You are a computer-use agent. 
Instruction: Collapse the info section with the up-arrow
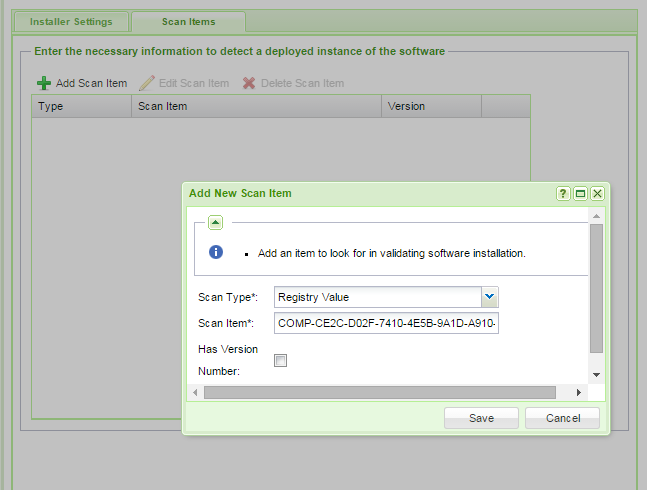(x=216, y=222)
